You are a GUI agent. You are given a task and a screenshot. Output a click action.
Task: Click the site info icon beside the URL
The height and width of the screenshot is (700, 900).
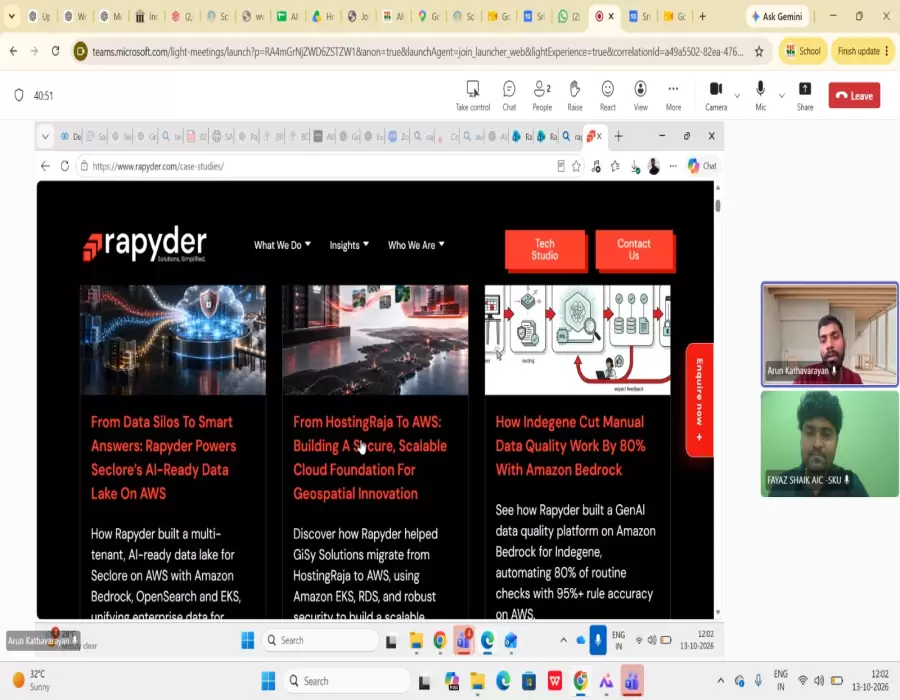pos(80,52)
